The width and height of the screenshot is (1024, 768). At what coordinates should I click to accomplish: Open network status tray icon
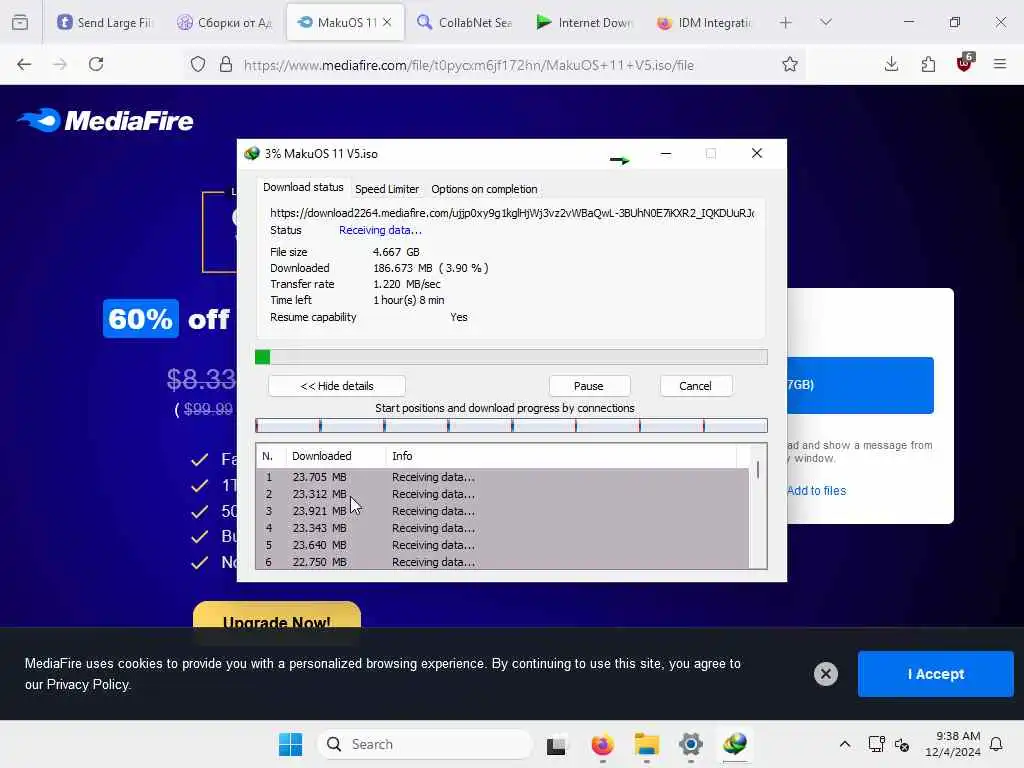876,744
